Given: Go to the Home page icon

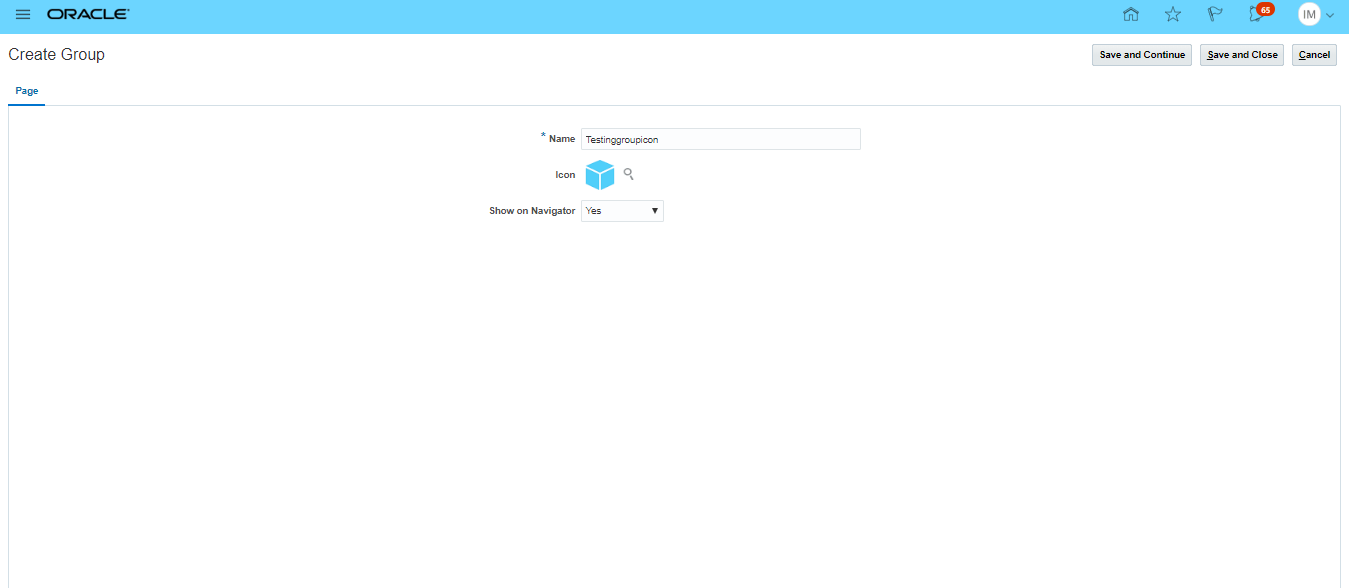Looking at the screenshot, I should 1131,15.
